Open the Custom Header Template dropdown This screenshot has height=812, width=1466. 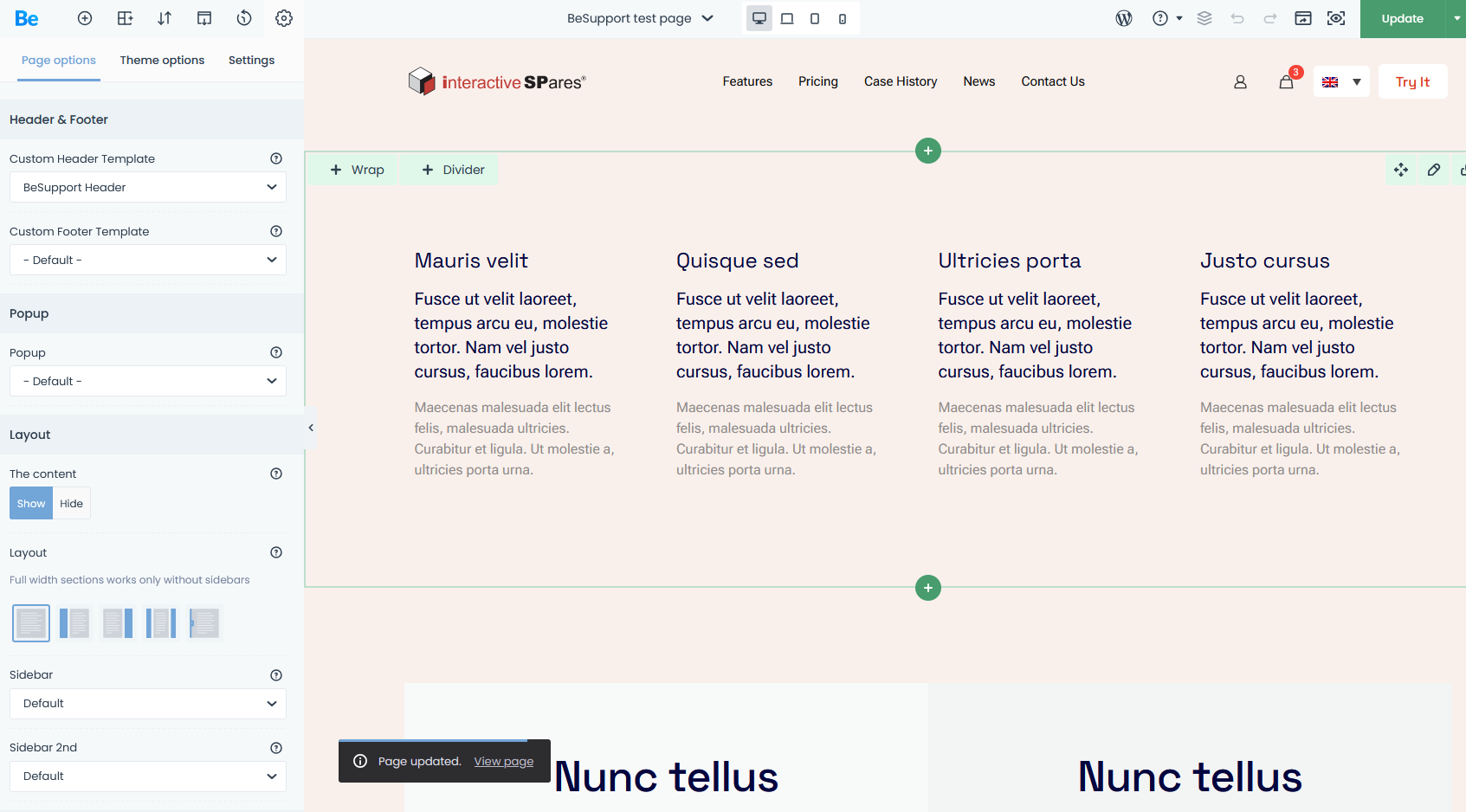147,187
